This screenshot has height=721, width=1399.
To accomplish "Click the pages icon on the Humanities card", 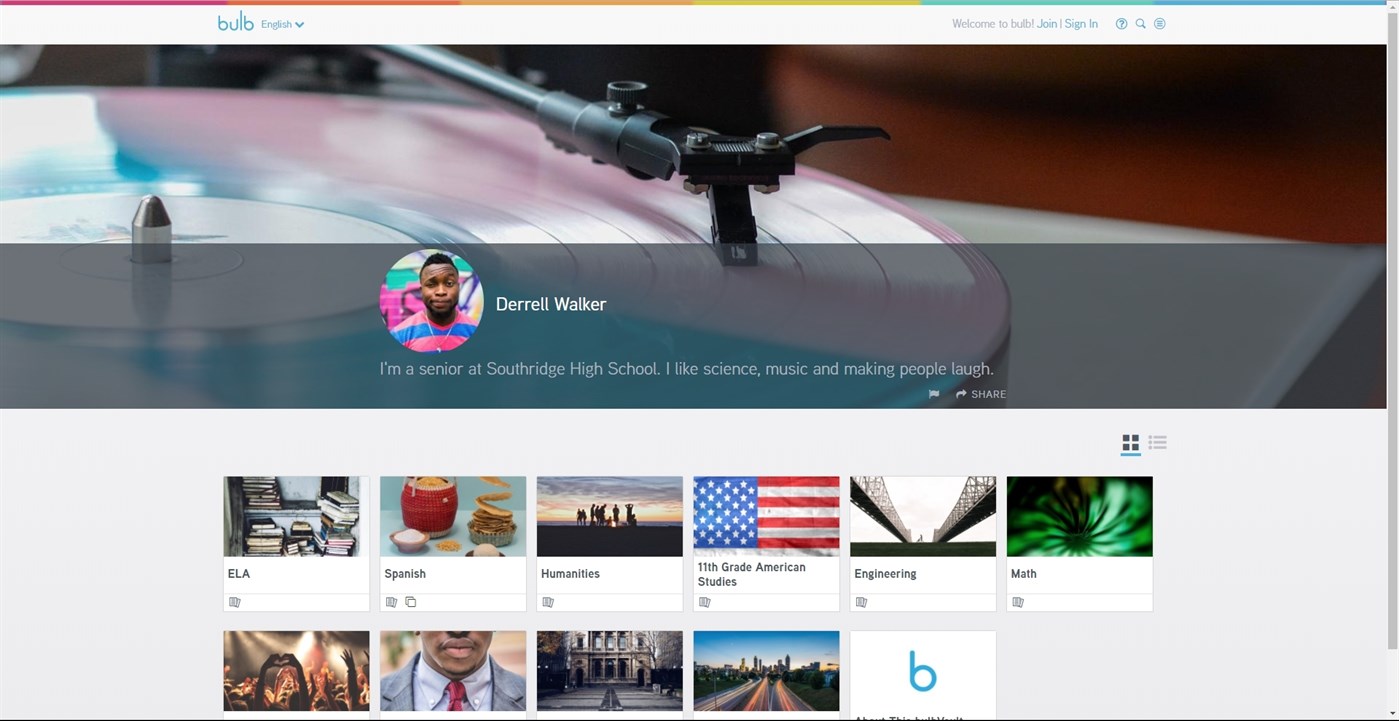I will (x=548, y=601).
